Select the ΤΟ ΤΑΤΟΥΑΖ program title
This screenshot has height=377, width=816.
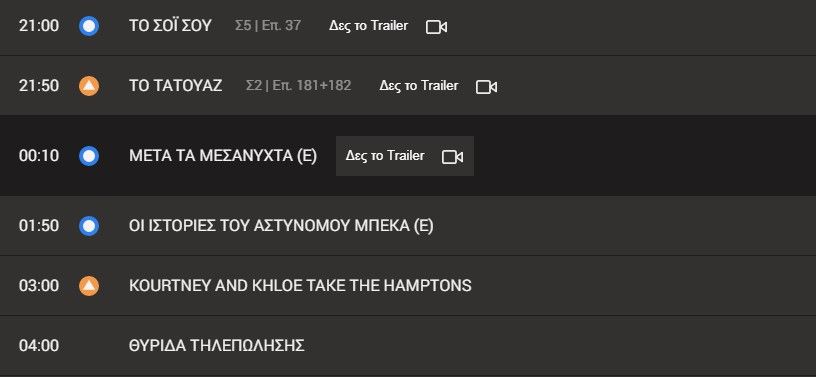175,85
